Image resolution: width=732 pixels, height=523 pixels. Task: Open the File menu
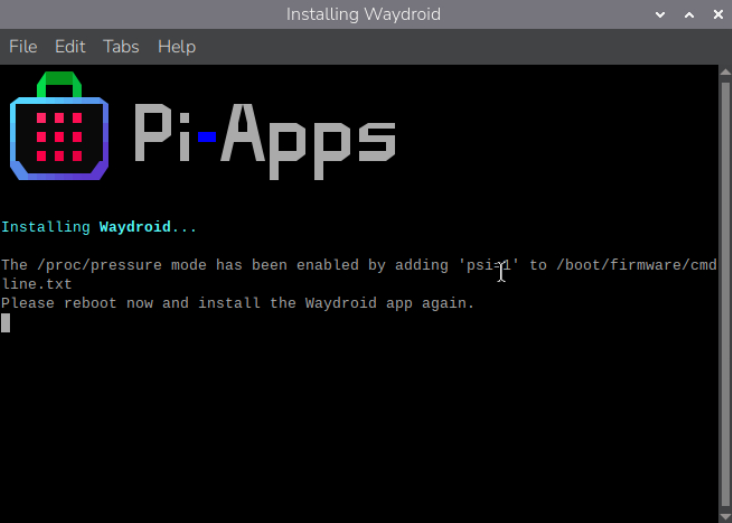click(23, 46)
